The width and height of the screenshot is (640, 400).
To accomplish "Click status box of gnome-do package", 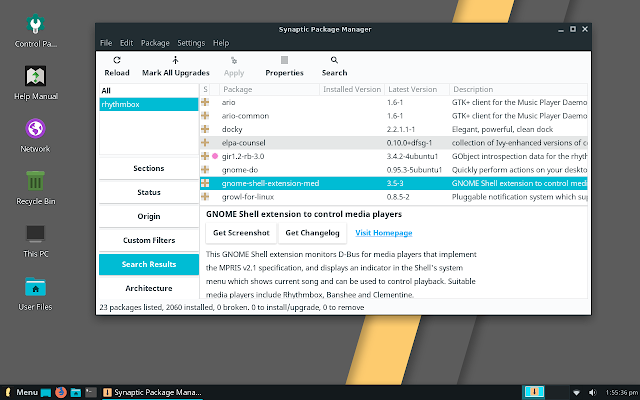I will point(205,169).
